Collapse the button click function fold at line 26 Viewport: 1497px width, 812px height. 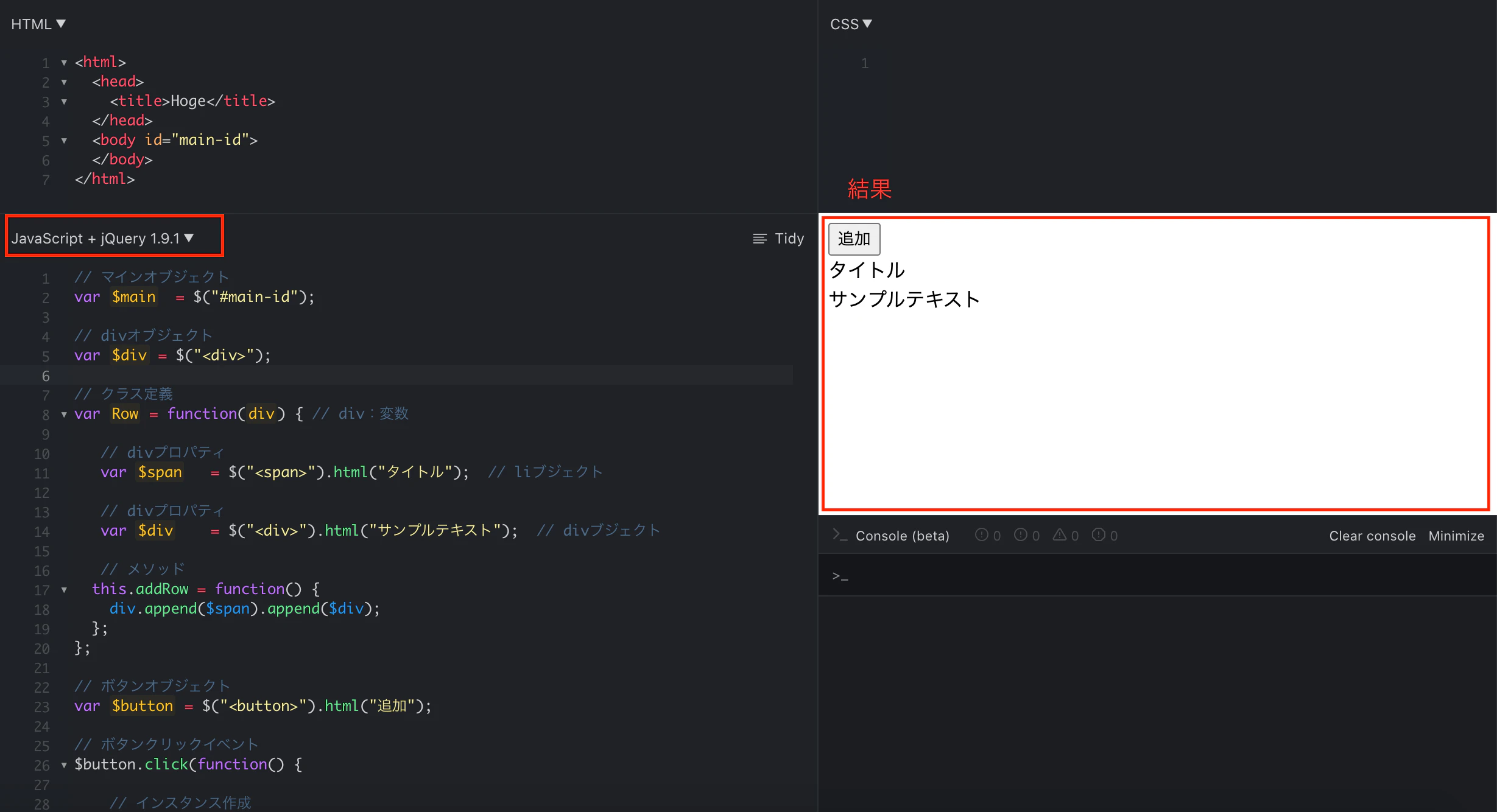pos(65,765)
